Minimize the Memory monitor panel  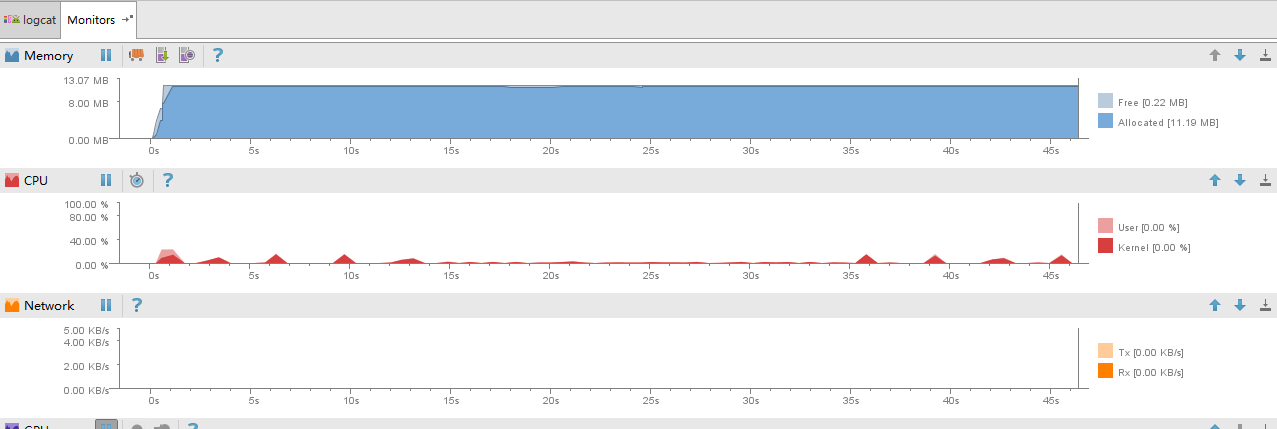1265,55
